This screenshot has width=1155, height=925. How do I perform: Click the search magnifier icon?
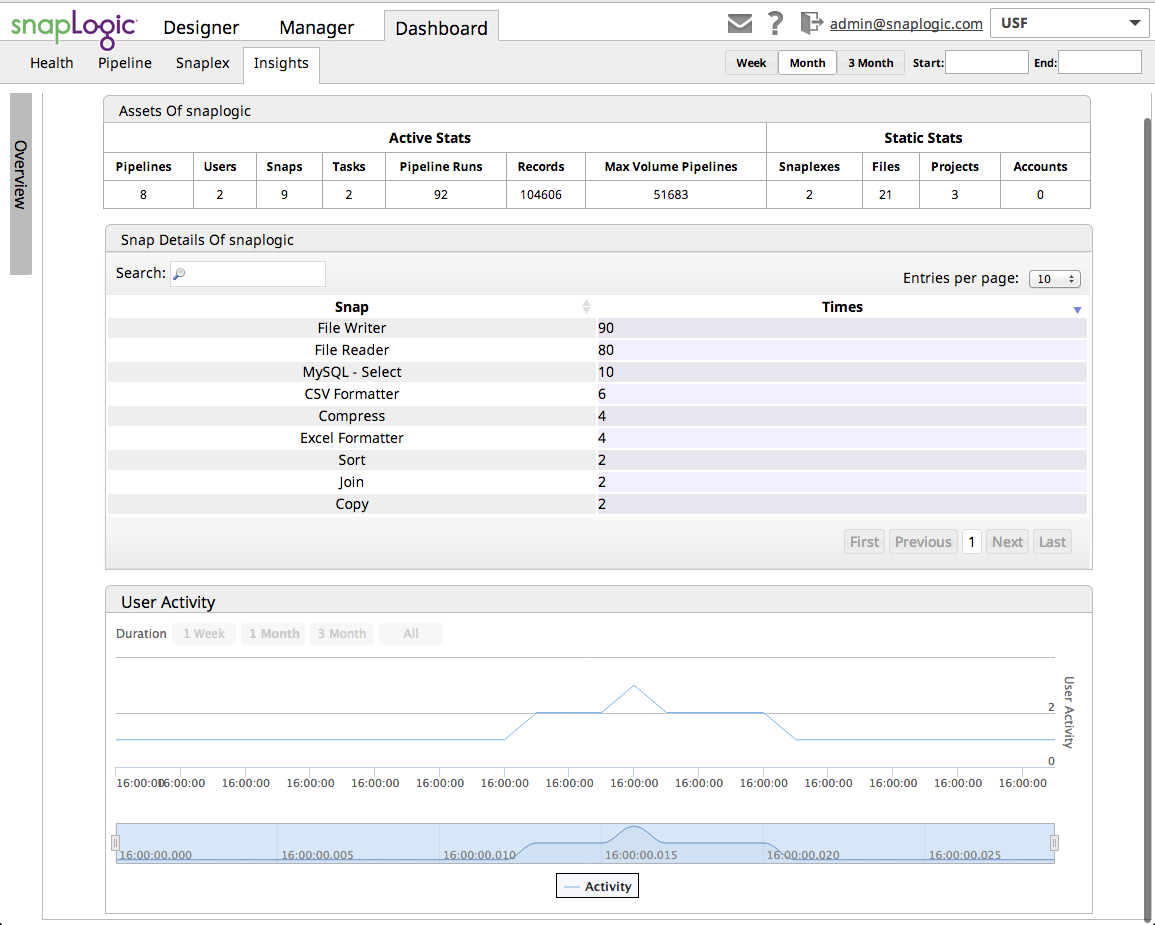click(x=179, y=273)
